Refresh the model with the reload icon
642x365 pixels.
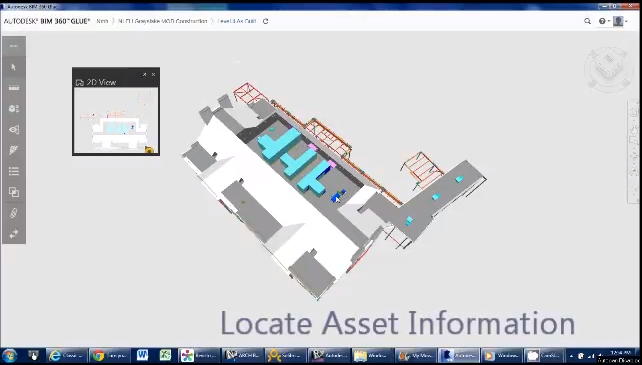point(265,21)
